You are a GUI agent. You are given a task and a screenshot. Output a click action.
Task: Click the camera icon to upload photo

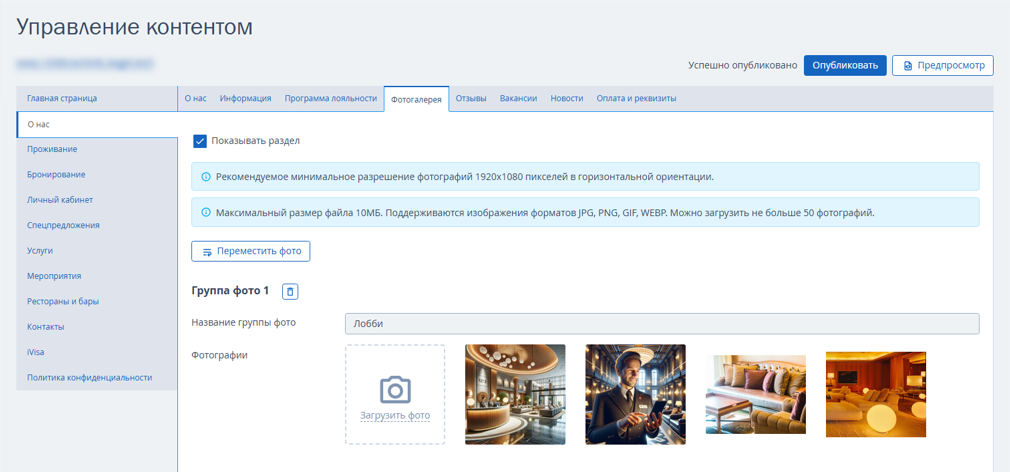[x=395, y=390]
